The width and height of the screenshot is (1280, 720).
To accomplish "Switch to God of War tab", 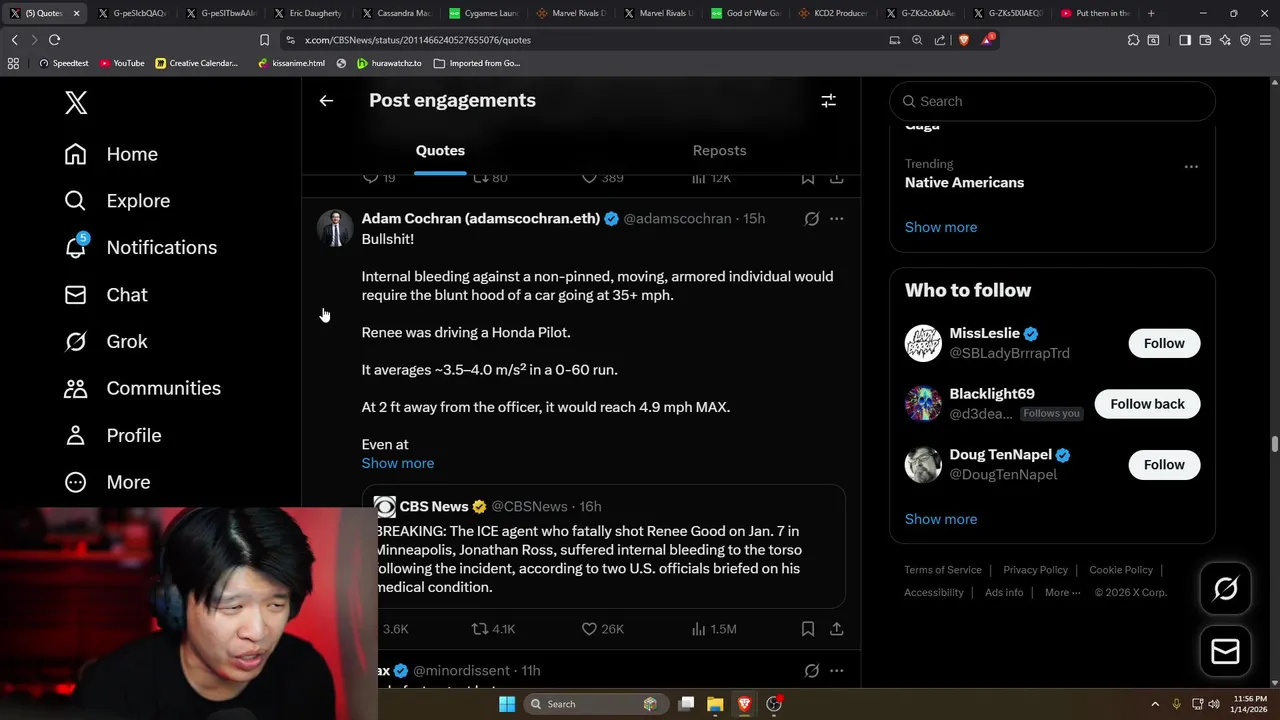I will coord(745,13).
